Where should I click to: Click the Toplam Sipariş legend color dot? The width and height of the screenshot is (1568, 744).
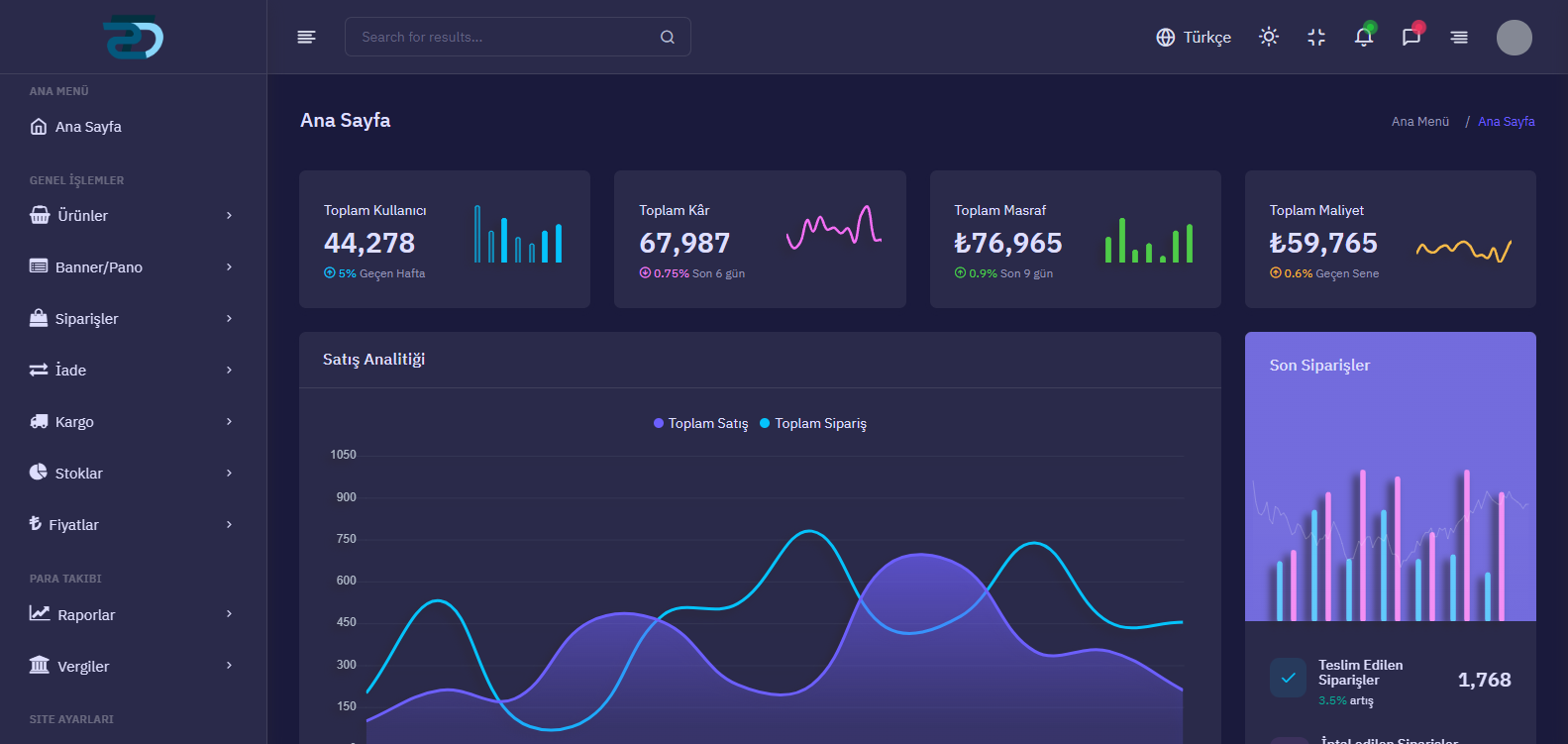pos(765,423)
